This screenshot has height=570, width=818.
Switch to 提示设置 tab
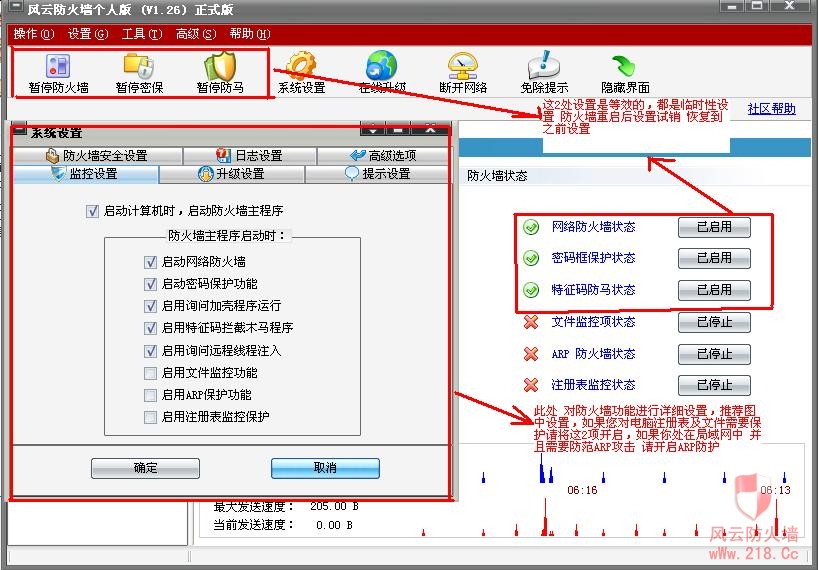point(377,174)
